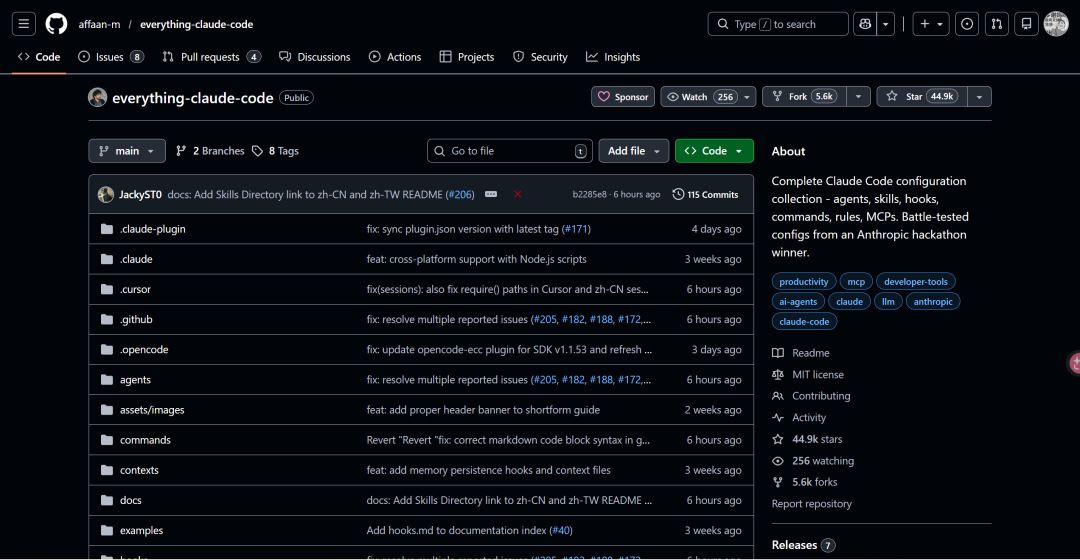This screenshot has width=1080, height=560.
Task: Click the GitHub logo icon
Action: [56, 24]
